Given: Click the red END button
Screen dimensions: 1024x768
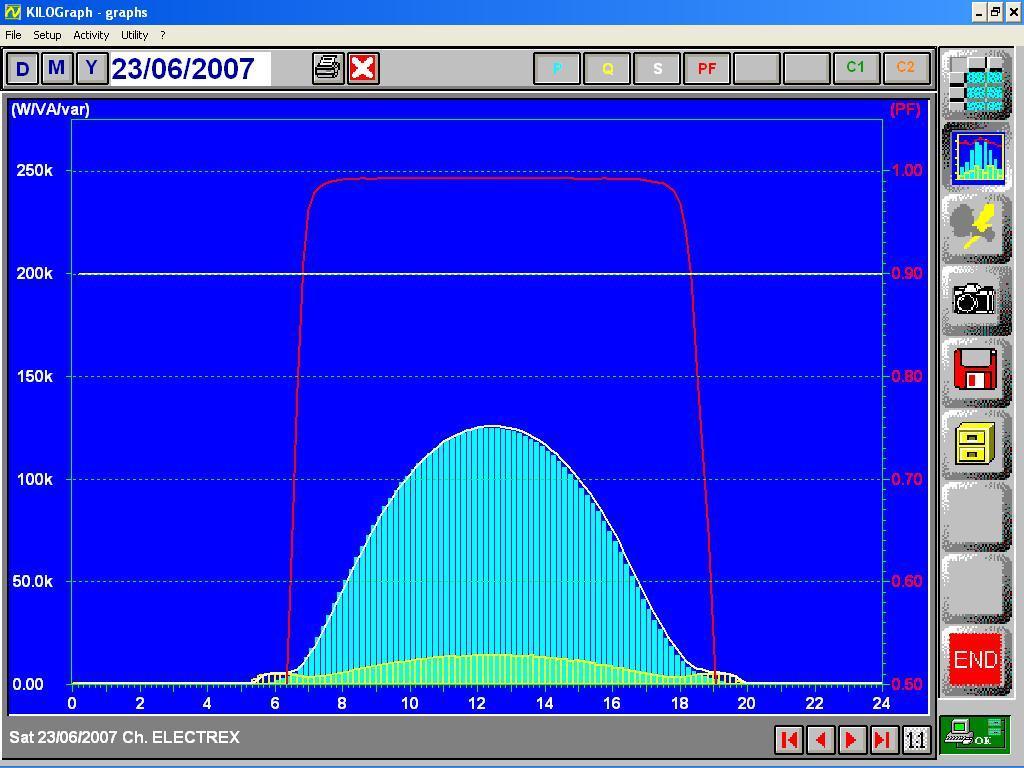Looking at the screenshot, I should tap(976, 659).
